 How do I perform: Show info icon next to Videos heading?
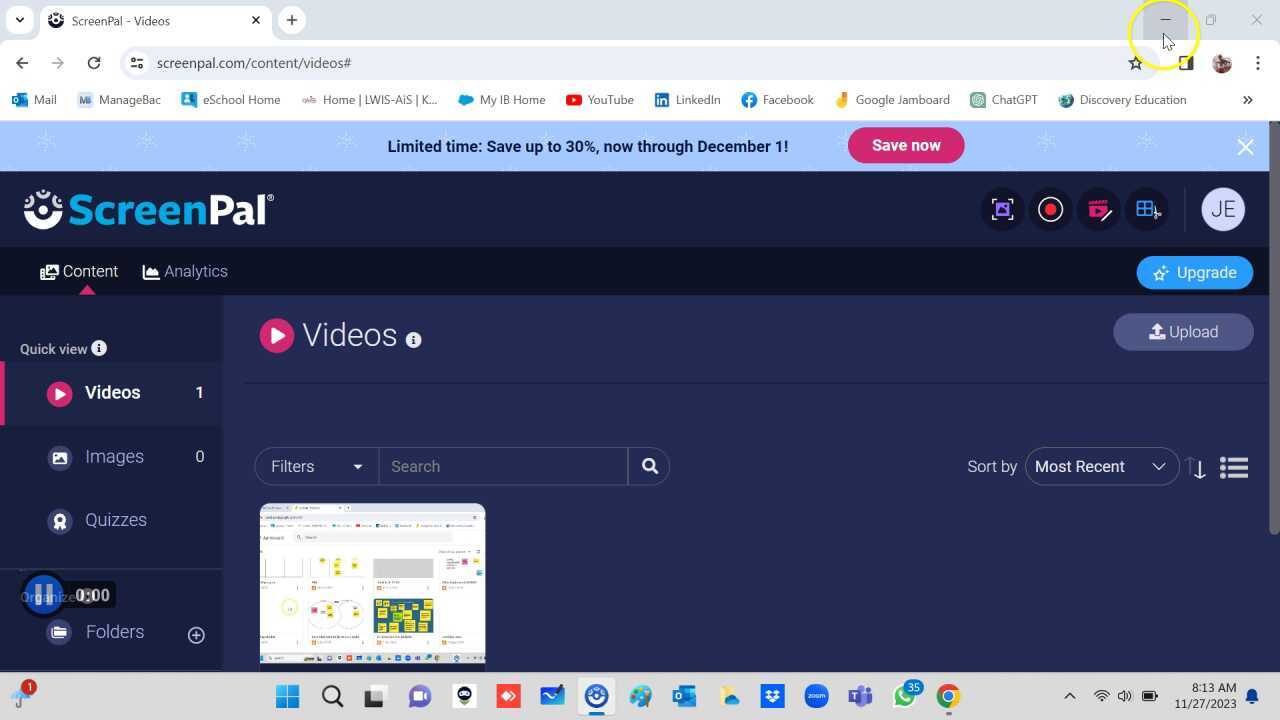413,340
